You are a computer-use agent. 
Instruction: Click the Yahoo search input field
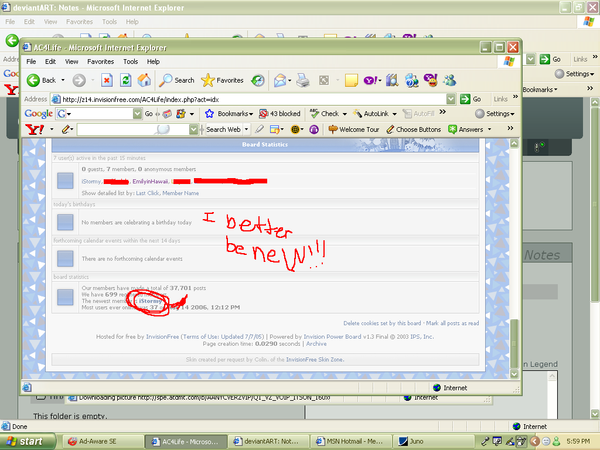[x=133, y=129]
